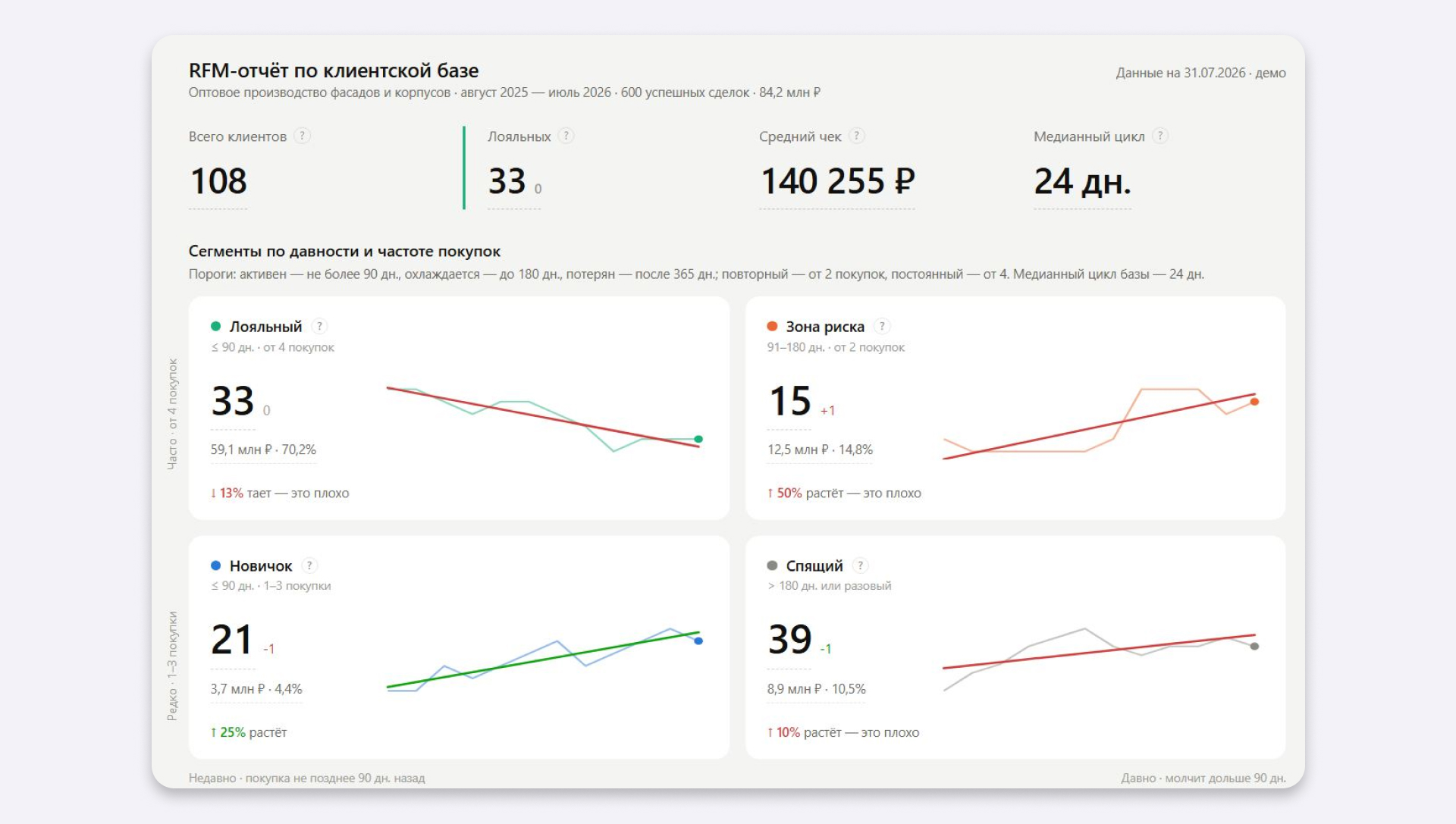Click the 108 total clients value
This screenshot has width=1456, height=824.
click(x=218, y=182)
